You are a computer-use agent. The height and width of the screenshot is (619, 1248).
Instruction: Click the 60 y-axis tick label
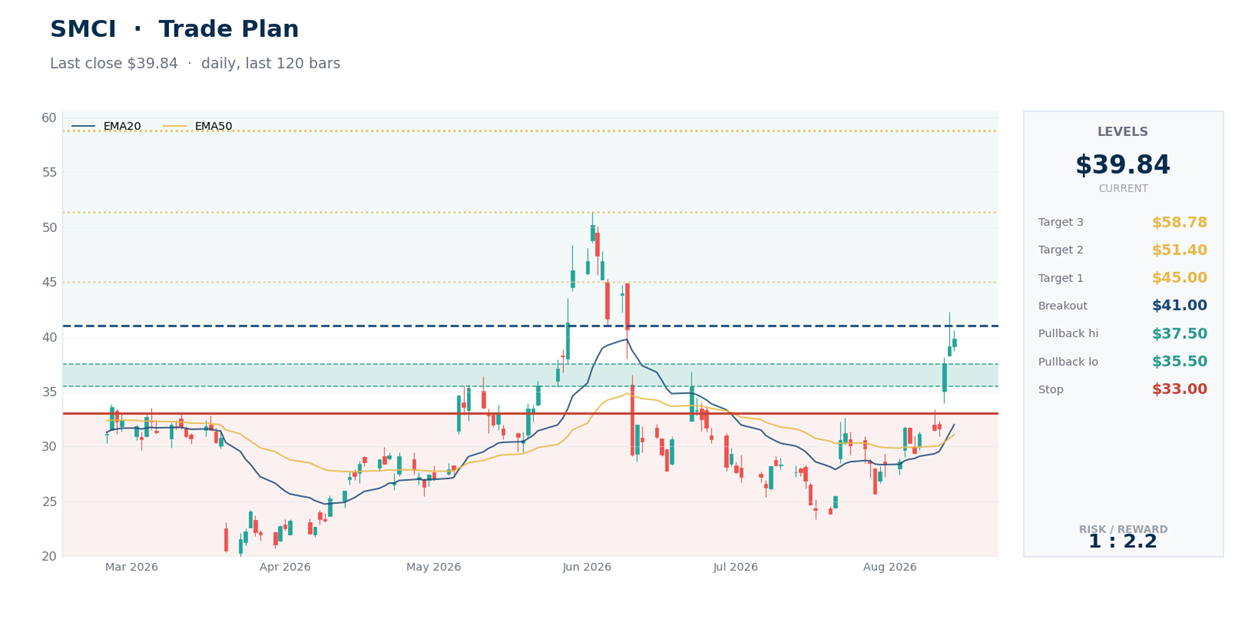click(x=49, y=118)
